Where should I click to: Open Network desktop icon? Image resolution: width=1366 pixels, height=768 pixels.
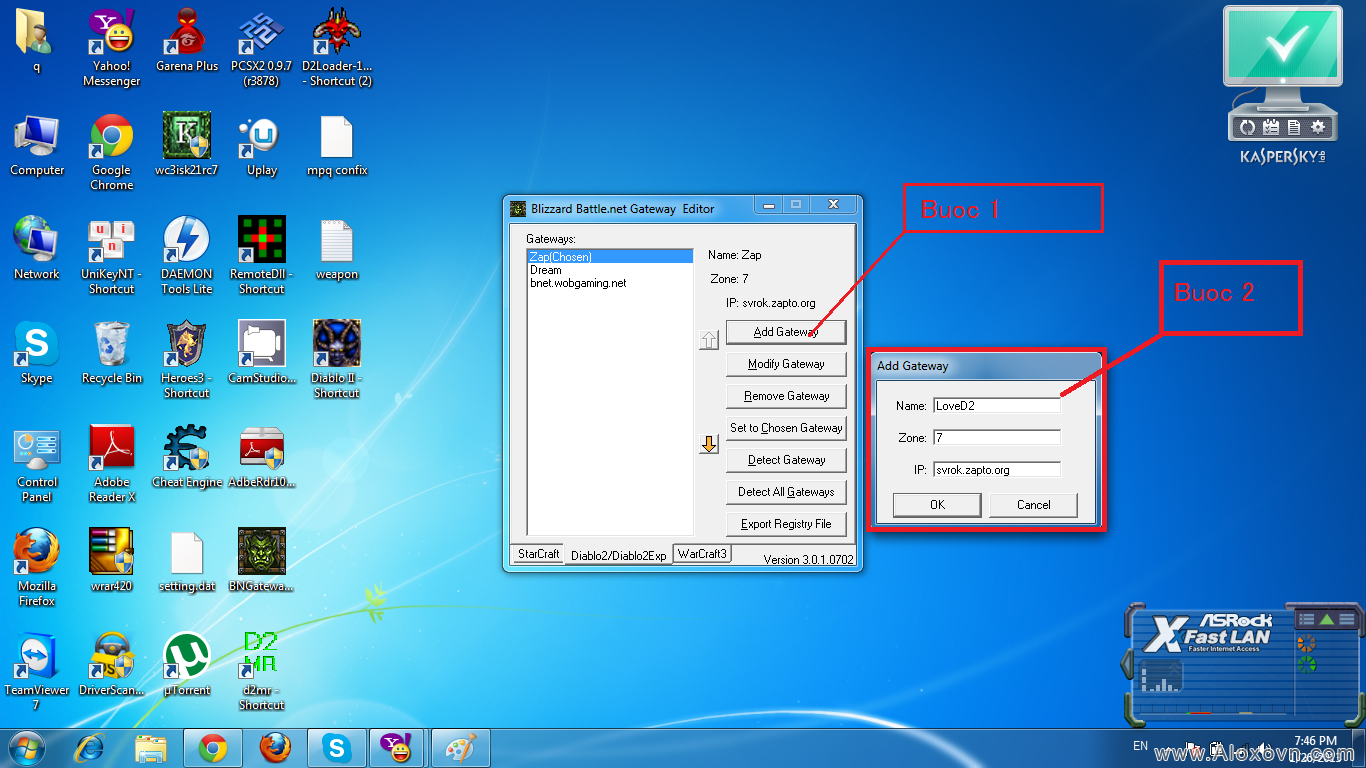tap(37, 247)
